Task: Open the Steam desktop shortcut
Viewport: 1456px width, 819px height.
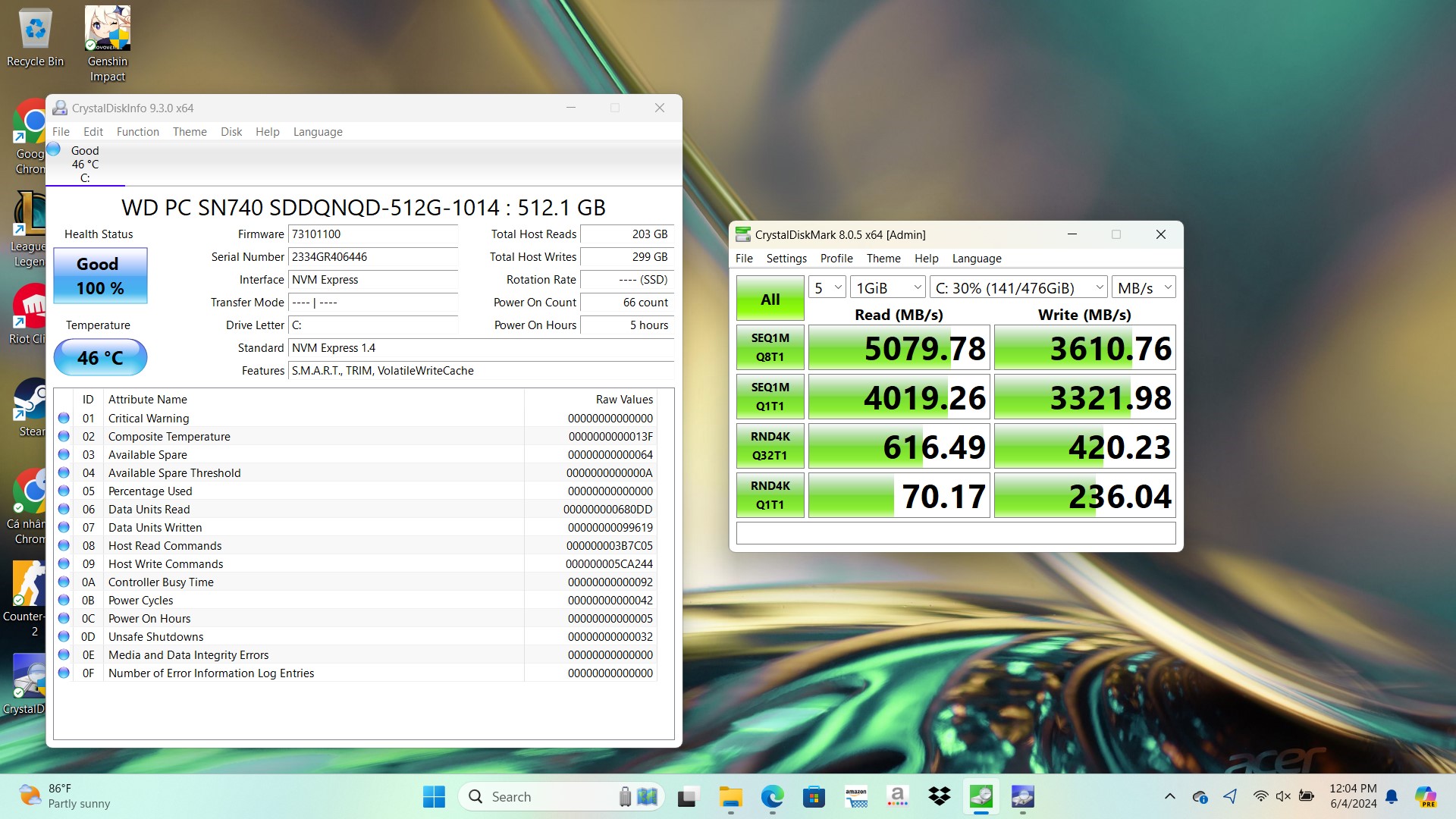Action: [29, 408]
